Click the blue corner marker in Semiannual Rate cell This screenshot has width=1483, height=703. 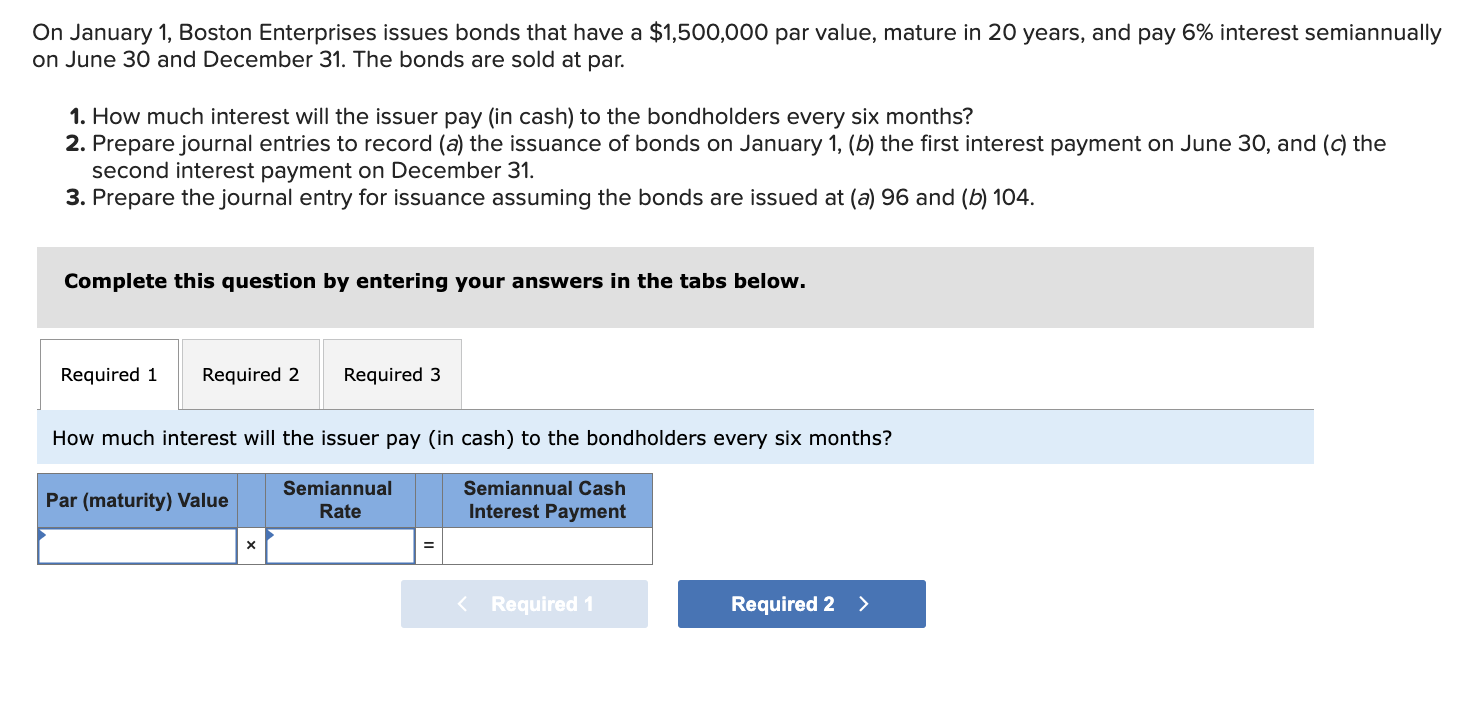click(x=268, y=535)
